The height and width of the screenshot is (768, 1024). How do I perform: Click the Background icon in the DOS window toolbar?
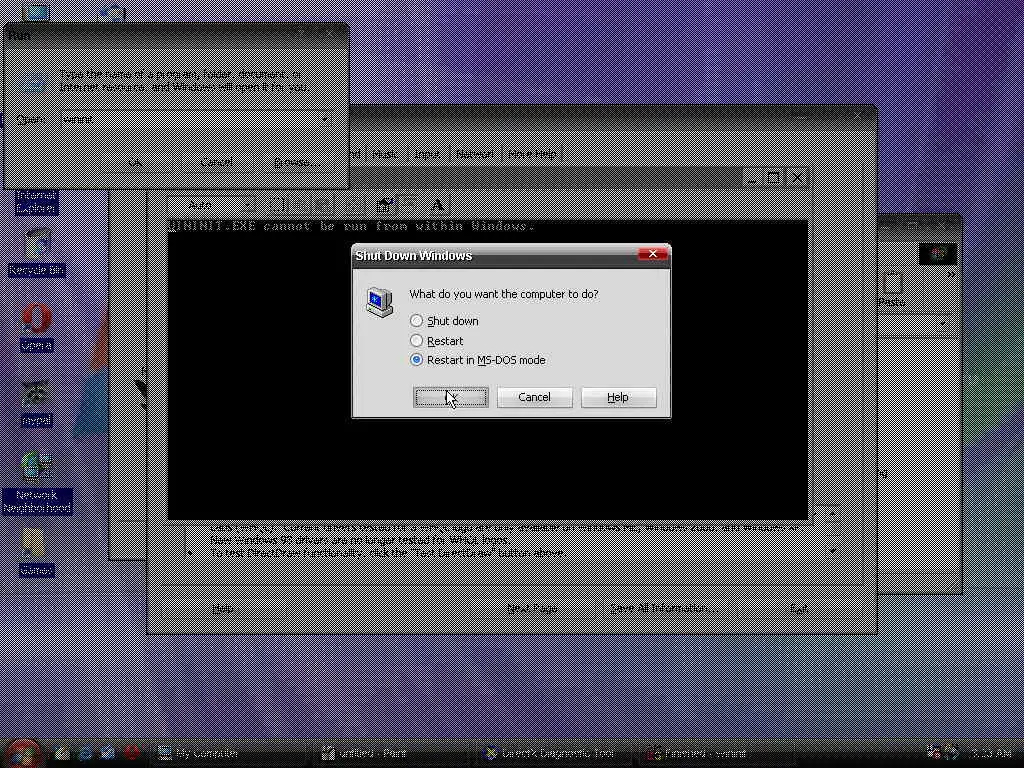pos(409,204)
